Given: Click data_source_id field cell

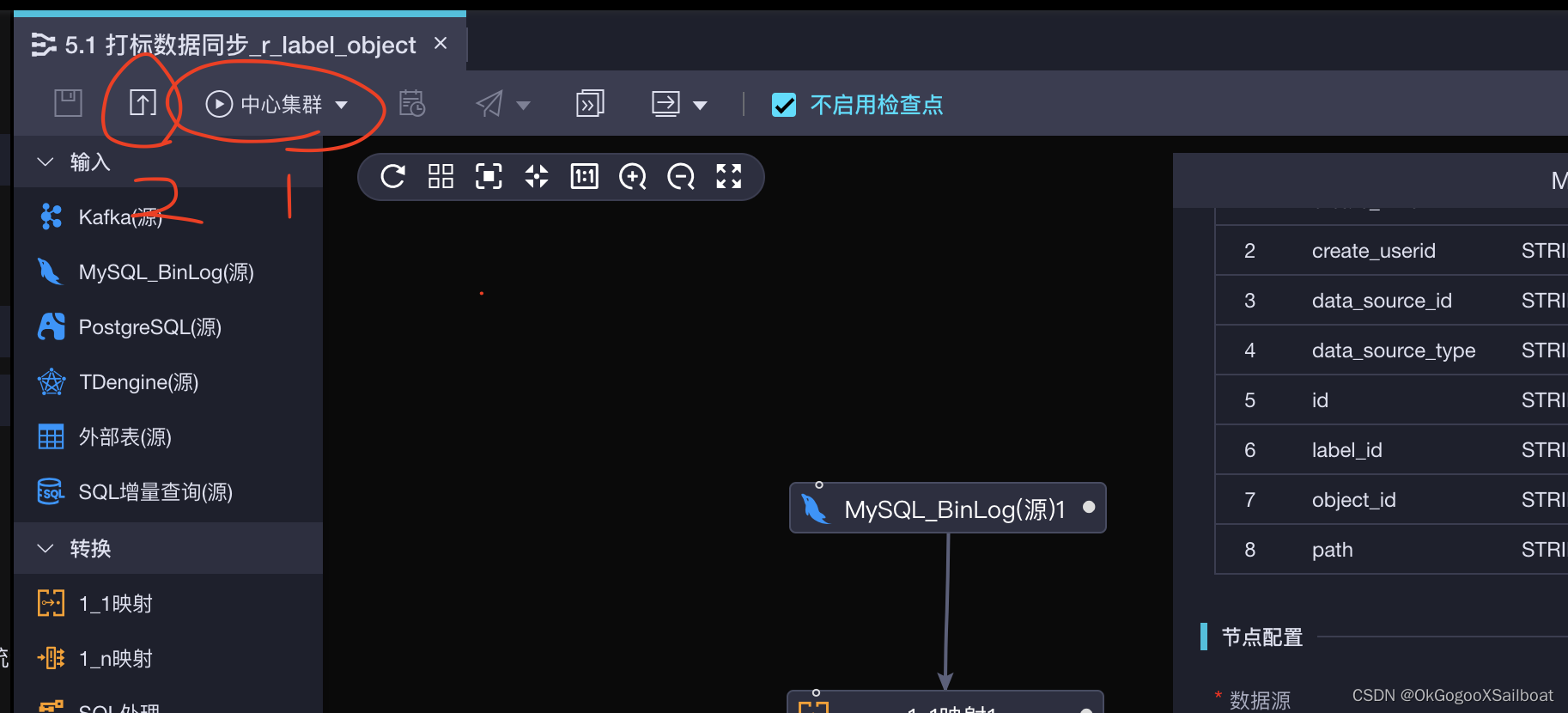Looking at the screenshot, I should (x=1382, y=301).
